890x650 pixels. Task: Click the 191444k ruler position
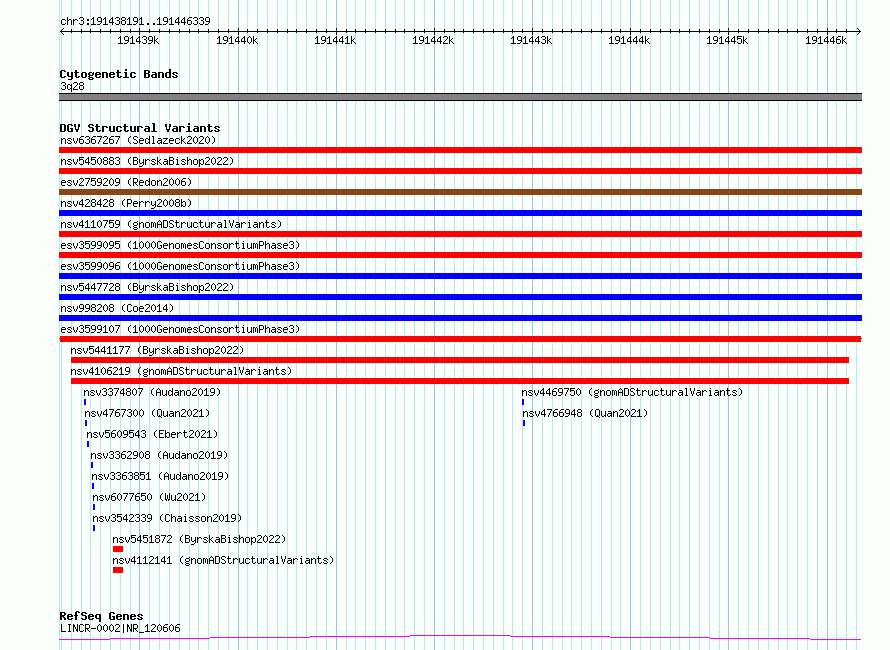coord(629,40)
